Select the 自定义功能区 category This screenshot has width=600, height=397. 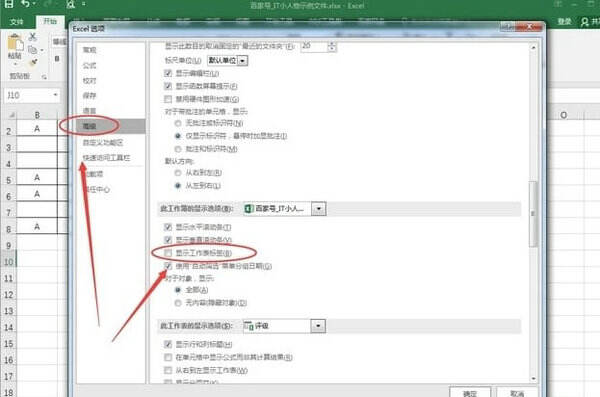(103, 142)
